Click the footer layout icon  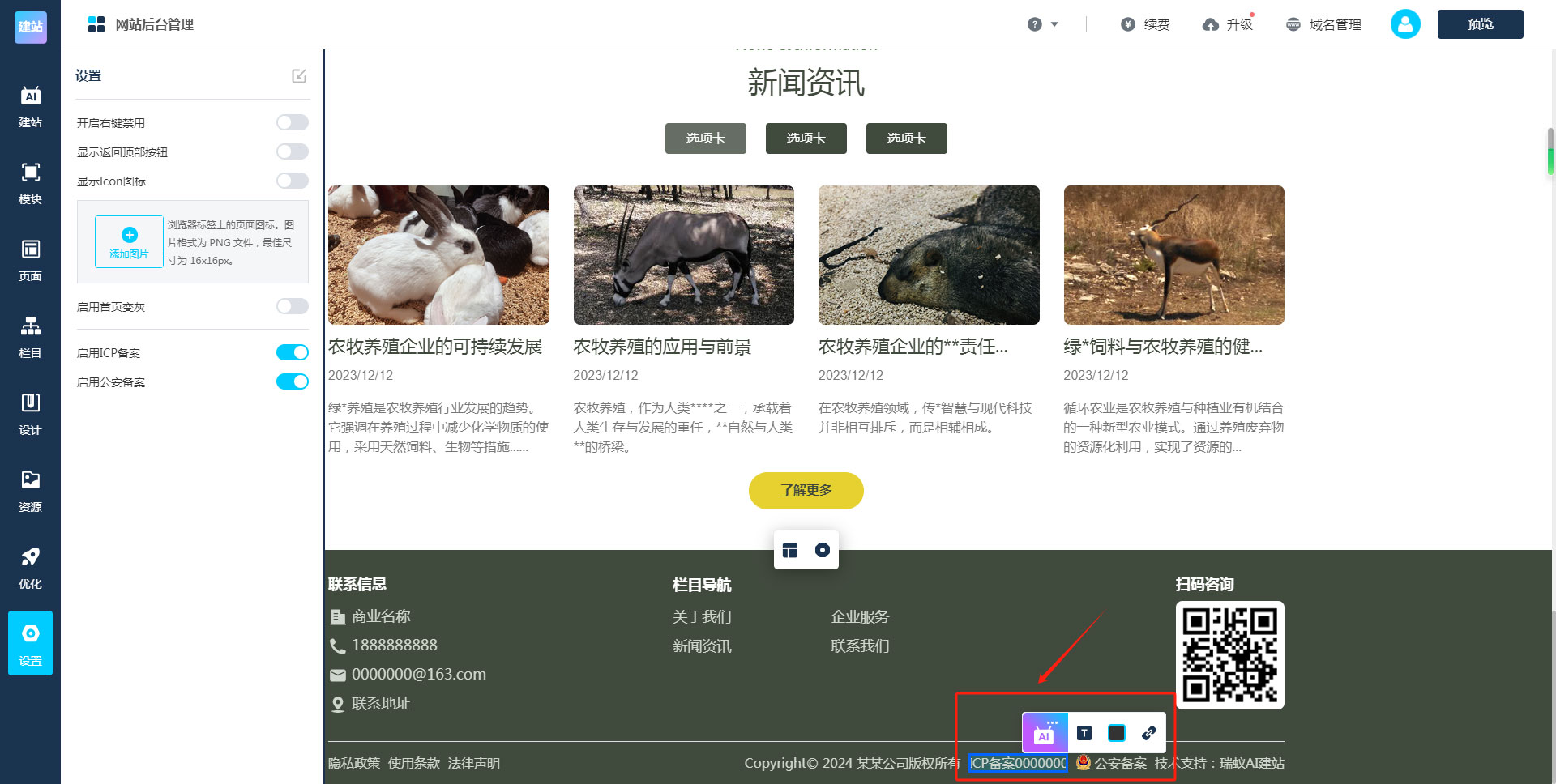click(x=790, y=550)
